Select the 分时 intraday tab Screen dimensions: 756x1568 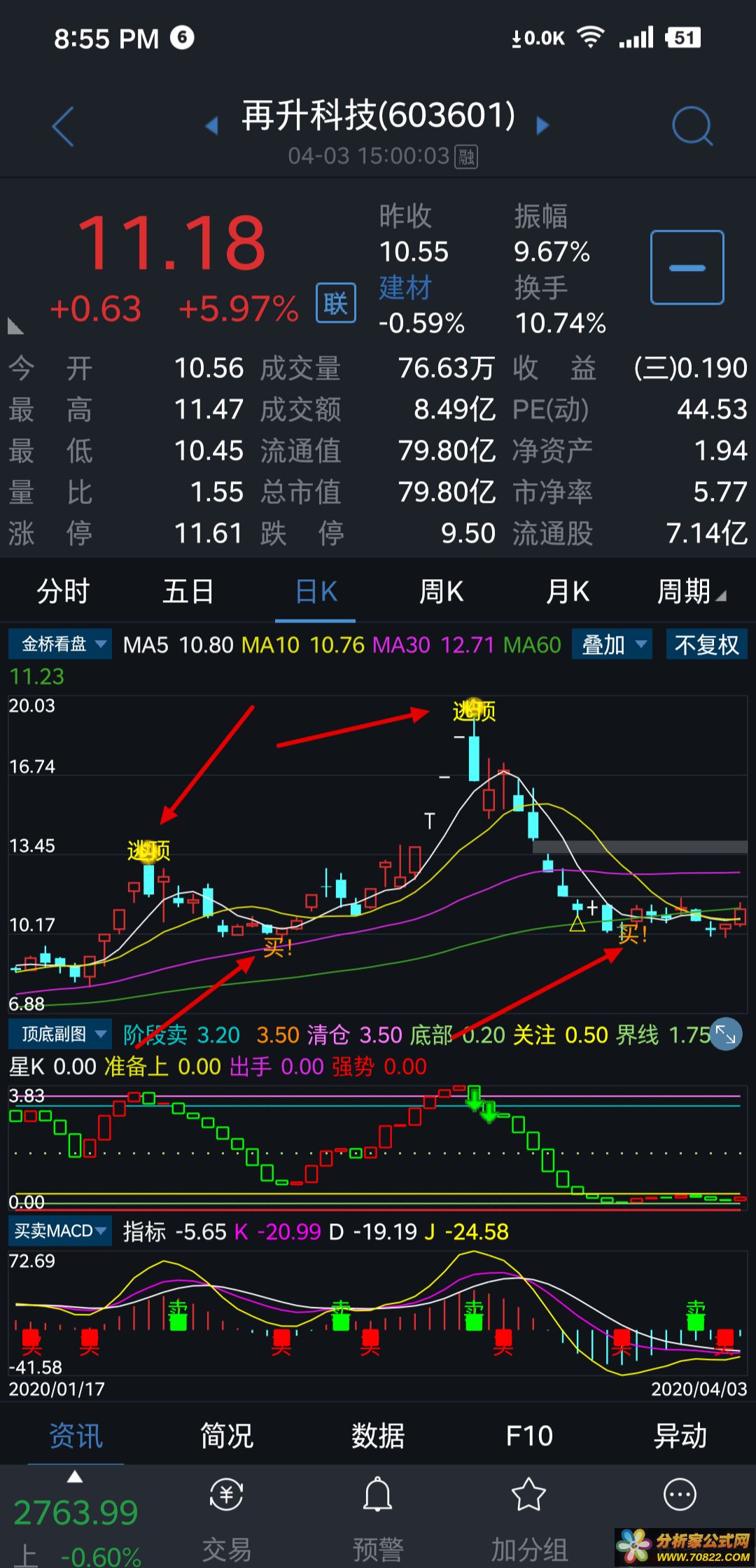63,592
